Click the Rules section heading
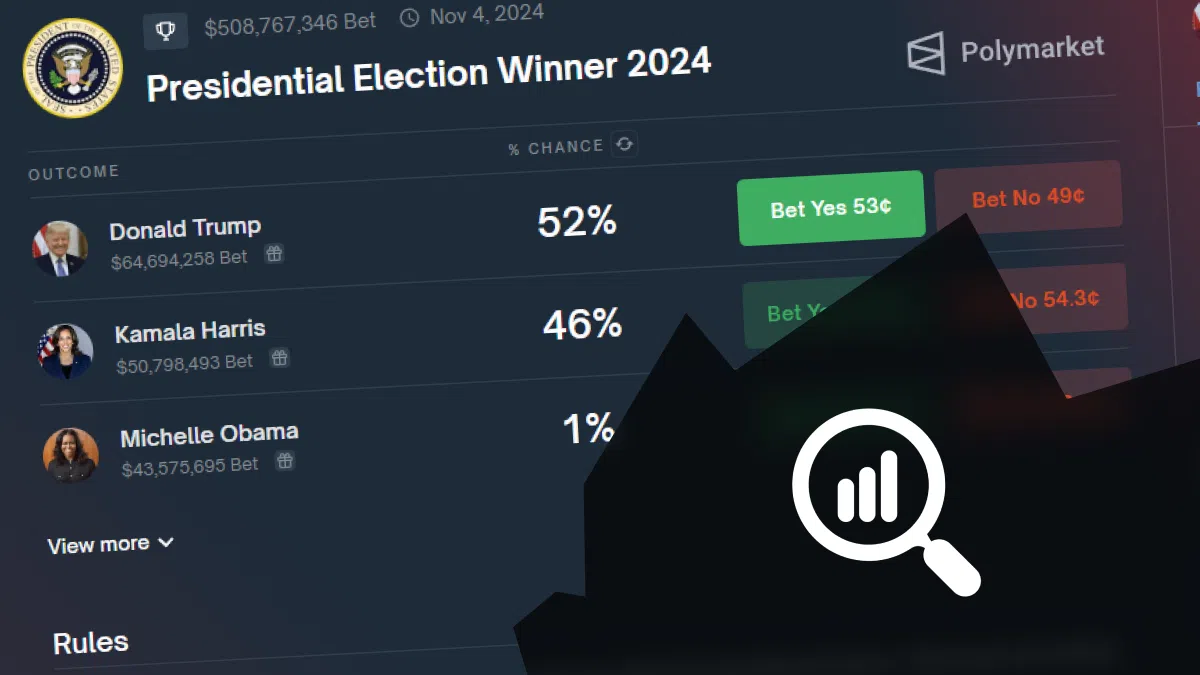The image size is (1200, 675). [91, 642]
